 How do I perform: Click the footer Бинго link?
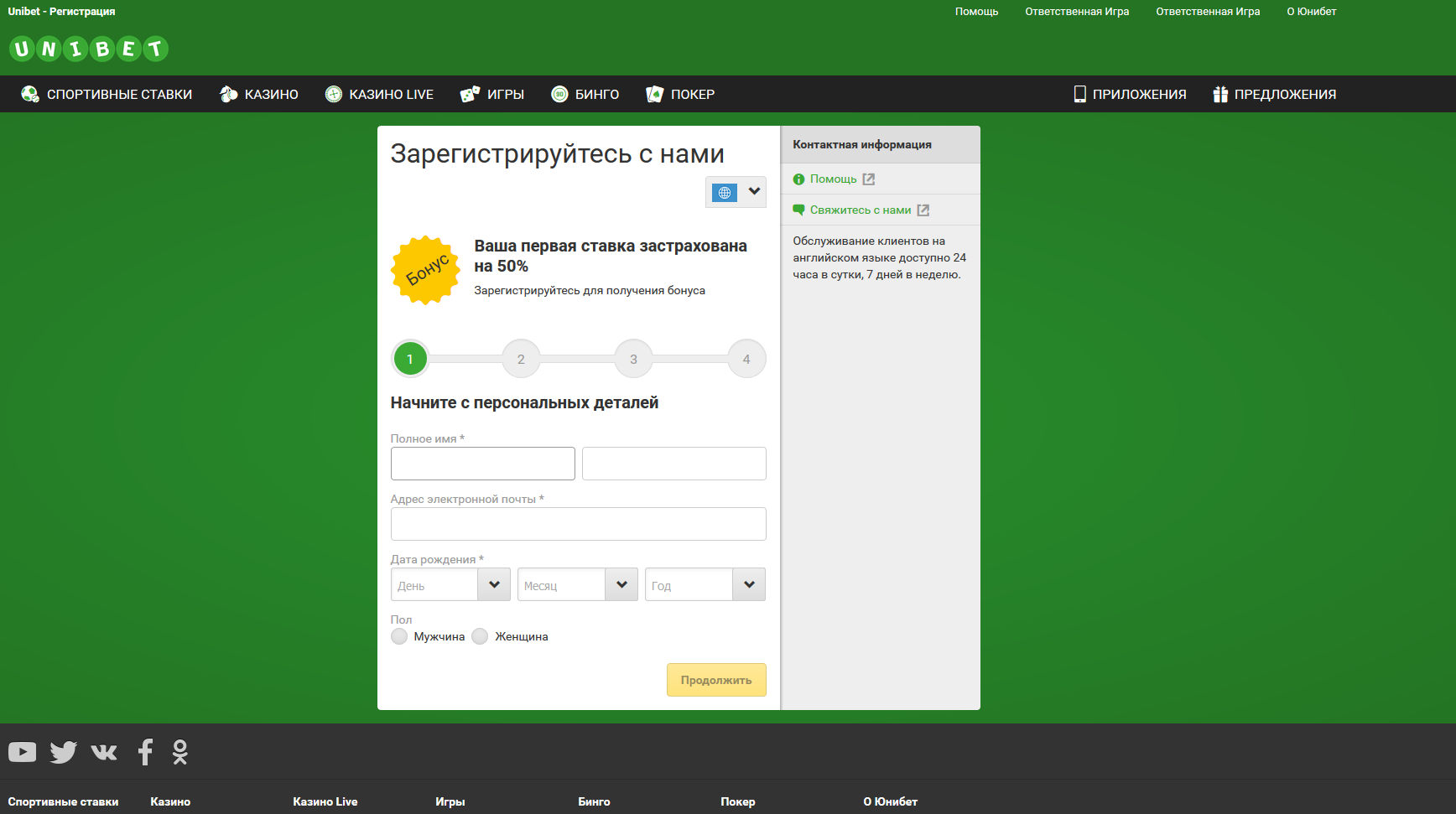(x=594, y=801)
